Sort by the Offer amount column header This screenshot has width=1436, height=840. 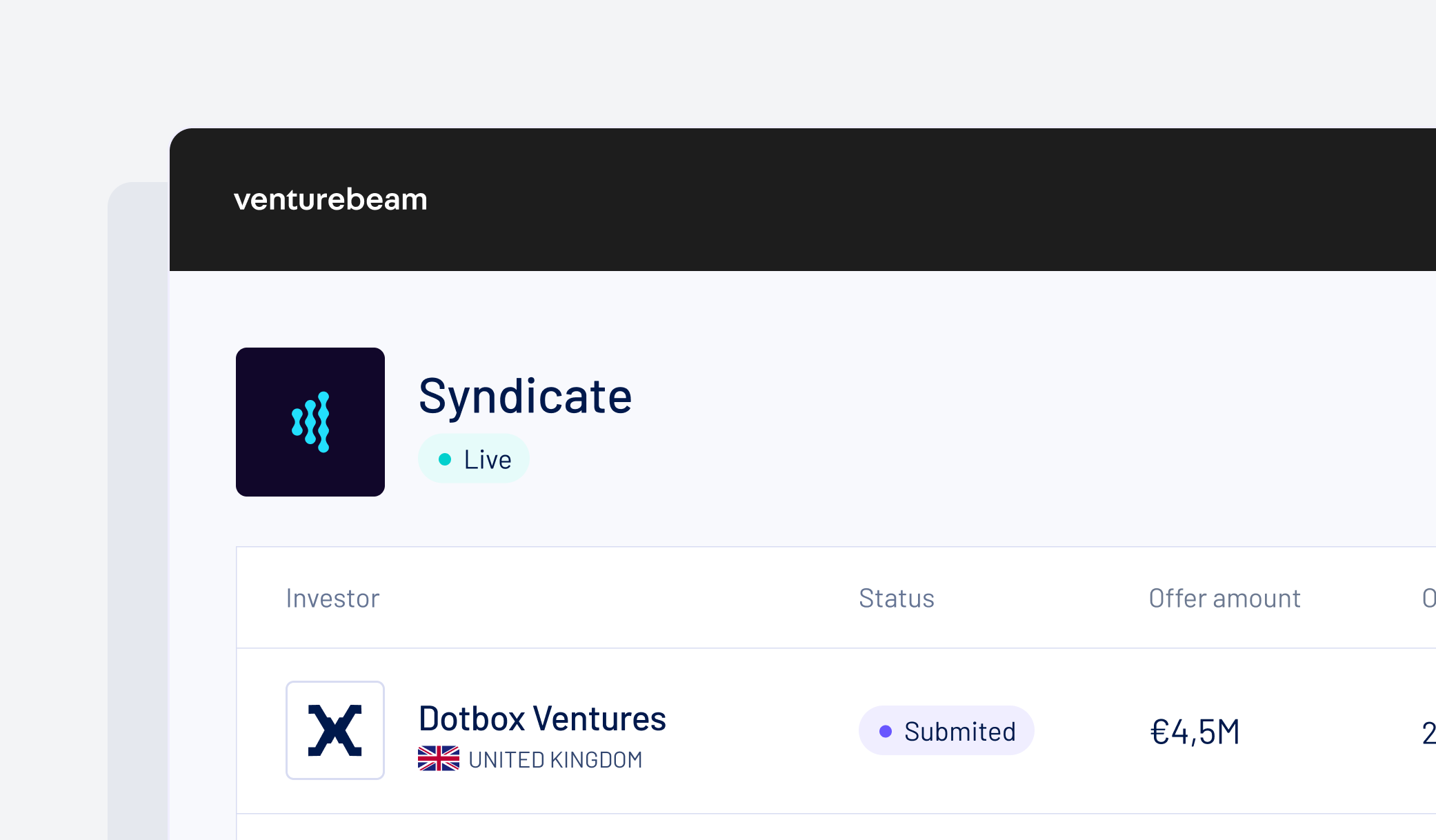click(1225, 598)
